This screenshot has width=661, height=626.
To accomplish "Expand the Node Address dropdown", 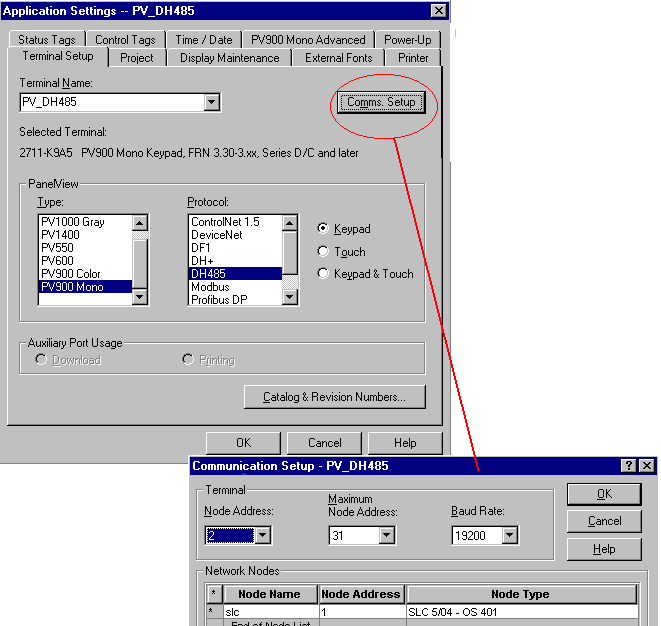I will [x=262, y=536].
